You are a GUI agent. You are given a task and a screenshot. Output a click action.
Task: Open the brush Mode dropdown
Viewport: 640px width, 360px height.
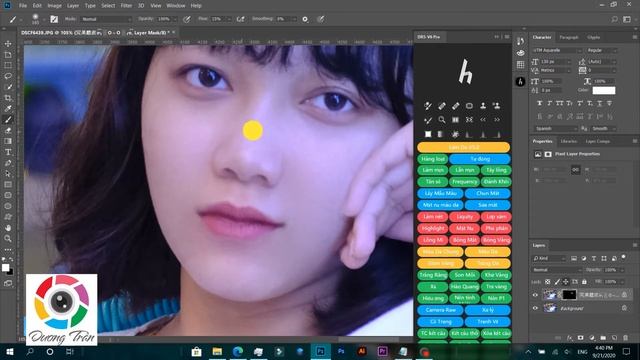pyautogui.click(x=106, y=19)
